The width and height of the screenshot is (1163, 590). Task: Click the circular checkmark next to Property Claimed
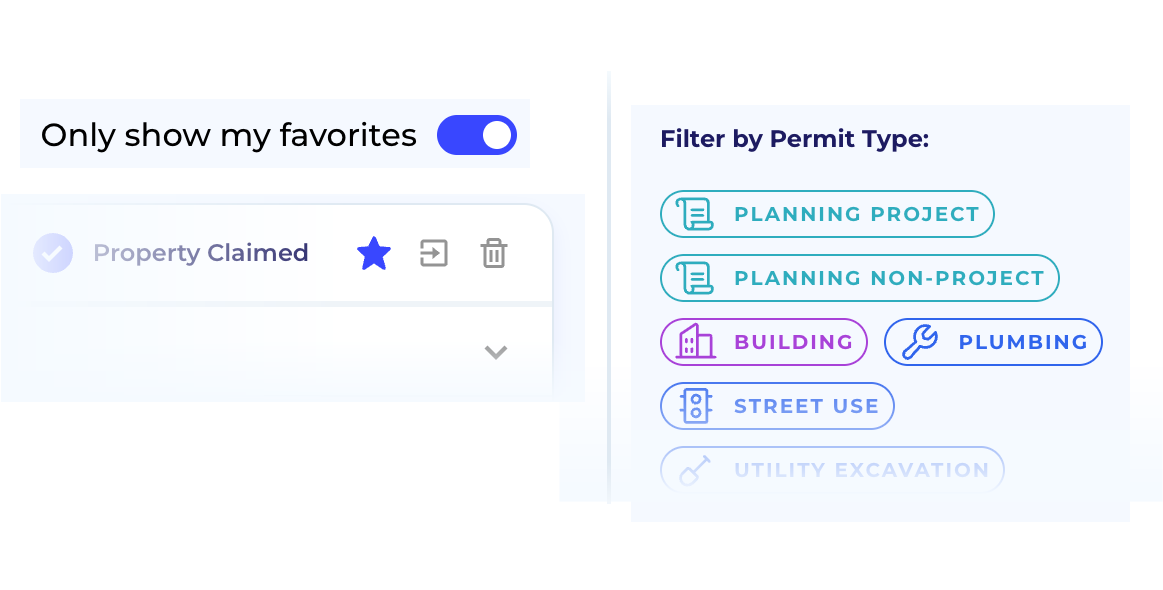coord(53,253)
